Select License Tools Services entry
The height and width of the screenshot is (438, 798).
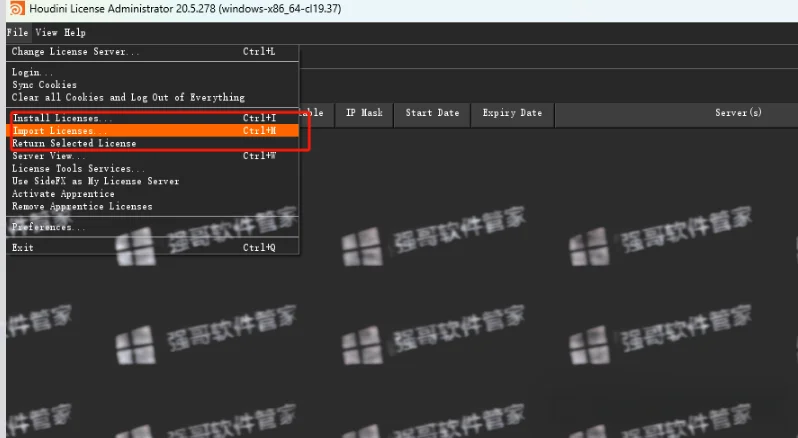152,168
